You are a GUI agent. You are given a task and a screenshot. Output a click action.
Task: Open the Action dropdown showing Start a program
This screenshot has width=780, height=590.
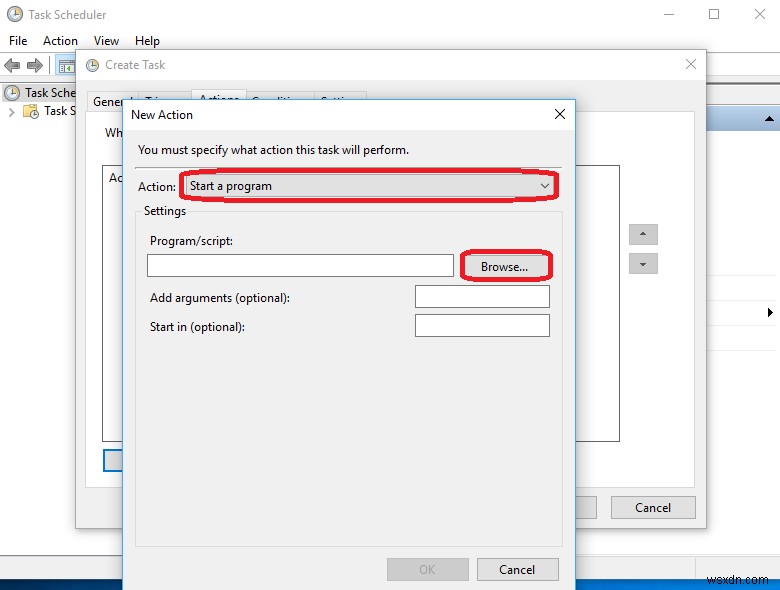point(370,186)
